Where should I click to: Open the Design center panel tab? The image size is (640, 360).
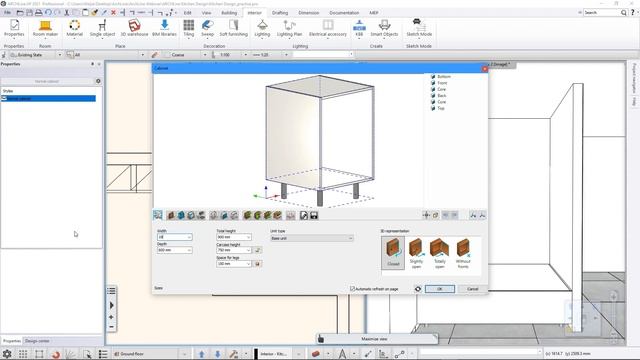coord(38,341)
